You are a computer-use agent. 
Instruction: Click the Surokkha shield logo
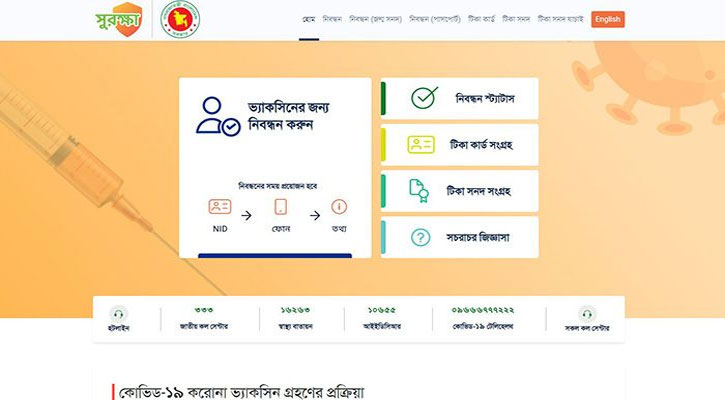pyautogui.click(x=119, y=19)
